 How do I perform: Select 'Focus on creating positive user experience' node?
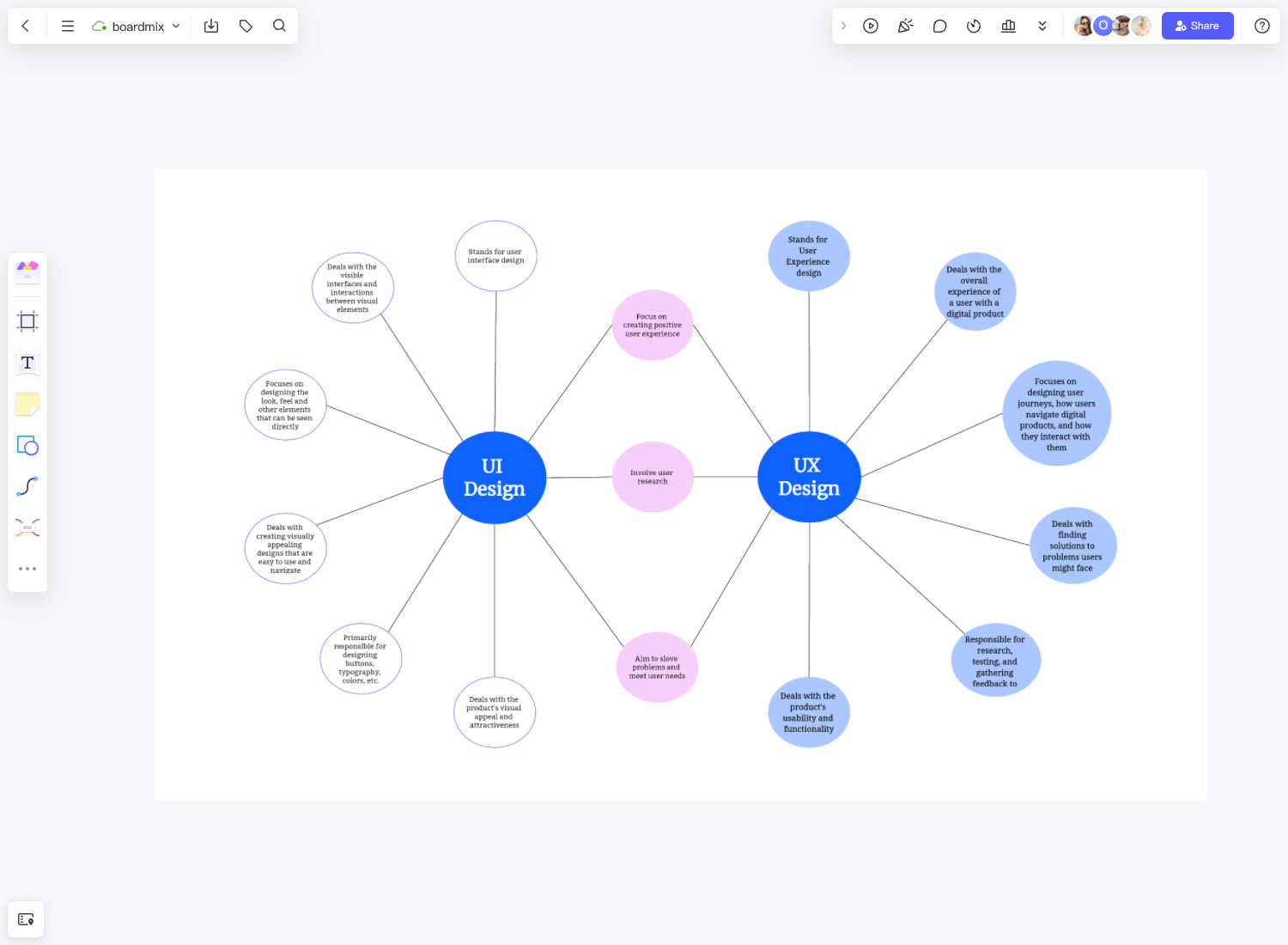pos(653,325)
